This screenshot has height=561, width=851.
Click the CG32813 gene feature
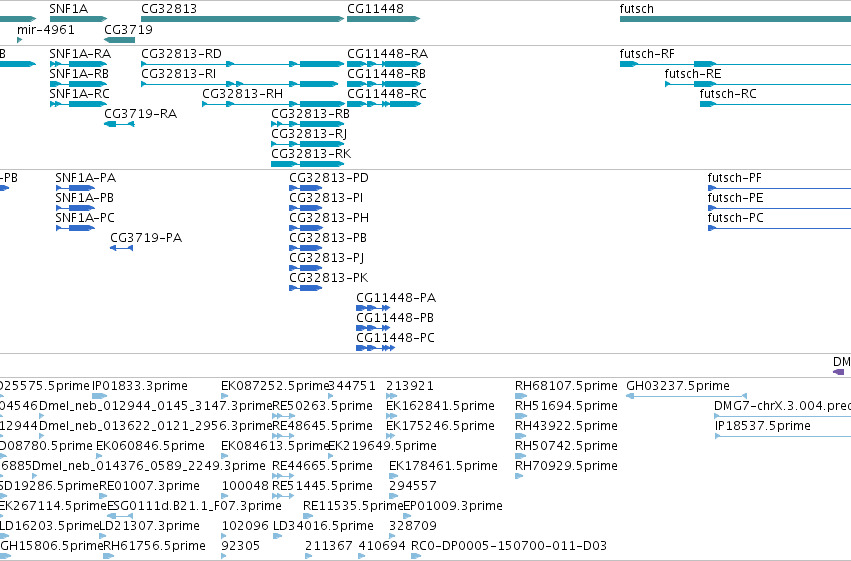tap(243, 19)
